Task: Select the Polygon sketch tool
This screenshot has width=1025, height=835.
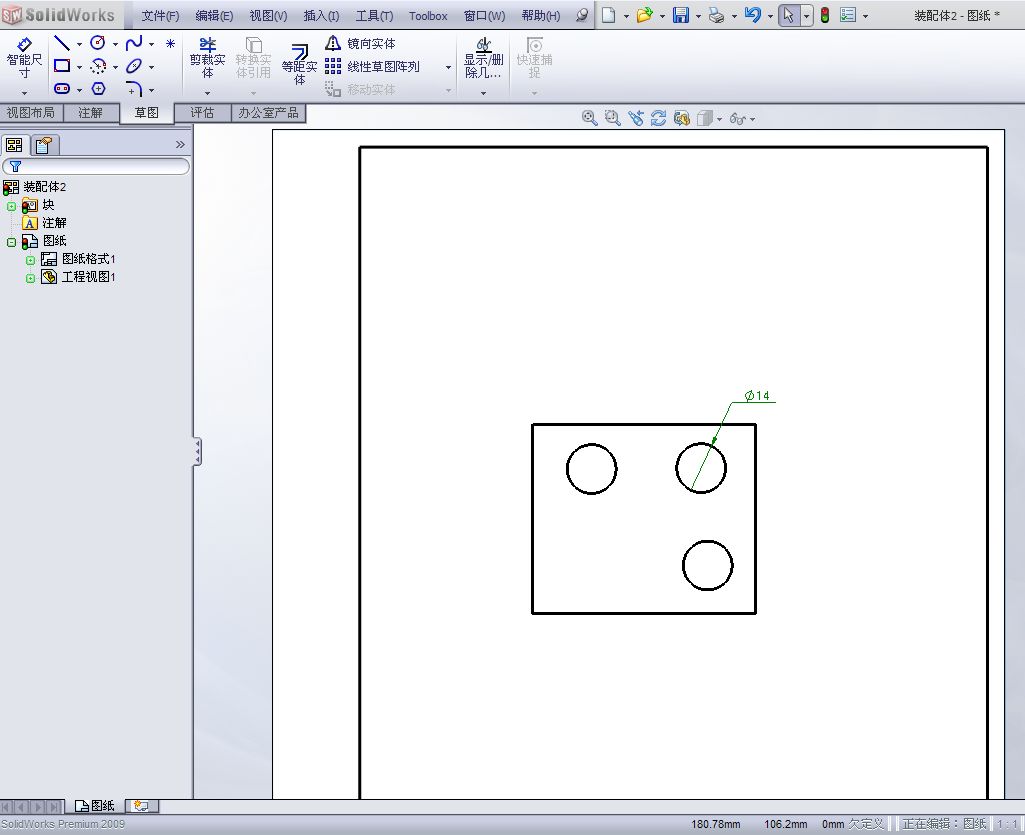Action: pos(98,88)
